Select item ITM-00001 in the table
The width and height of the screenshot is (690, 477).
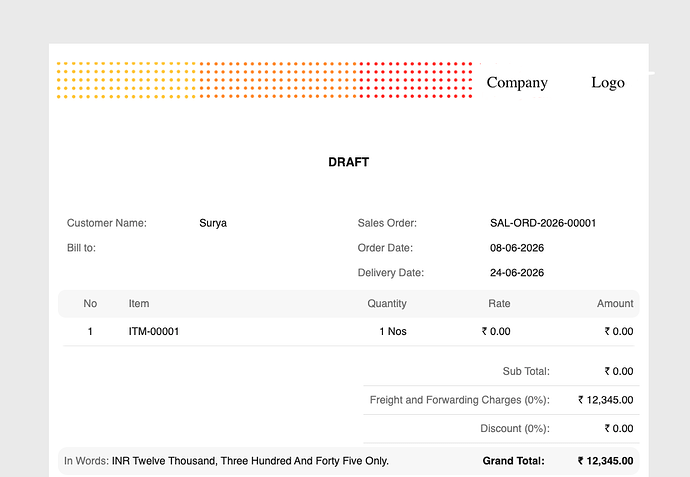tap(154, 331)
